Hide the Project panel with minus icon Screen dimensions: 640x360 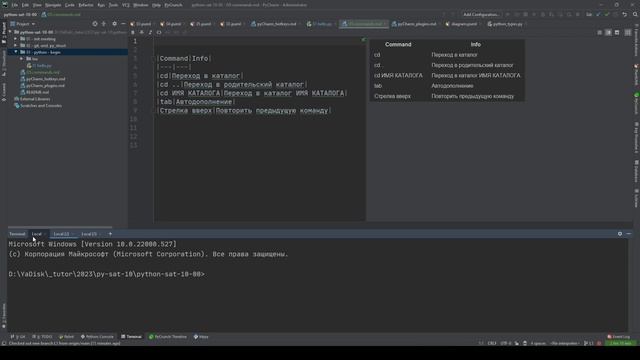(123, 24)
